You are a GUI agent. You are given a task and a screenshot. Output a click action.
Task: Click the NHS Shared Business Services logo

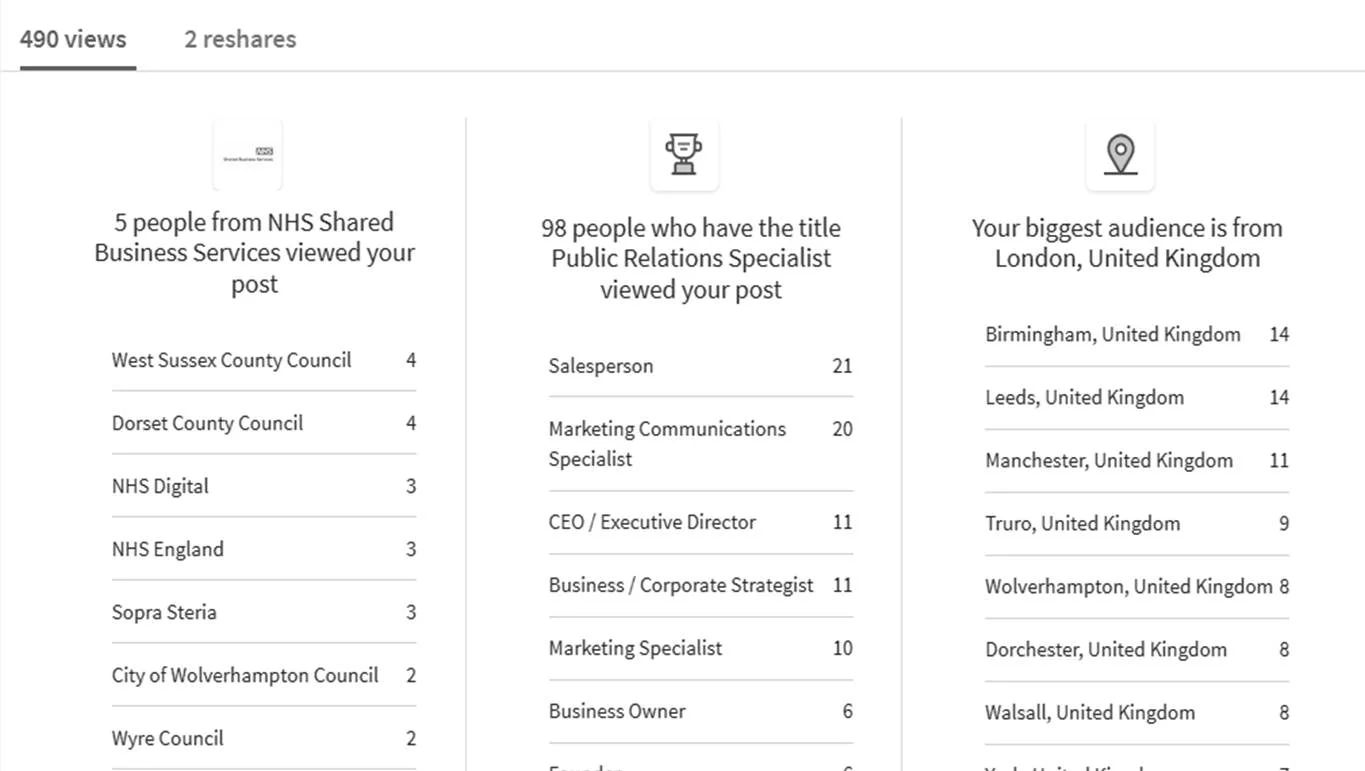(x=248, y=154)
